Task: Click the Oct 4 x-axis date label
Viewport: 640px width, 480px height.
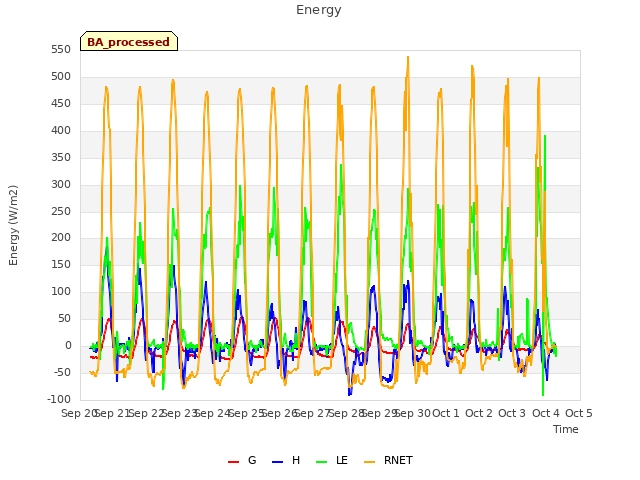Action: tap(546, 413)
